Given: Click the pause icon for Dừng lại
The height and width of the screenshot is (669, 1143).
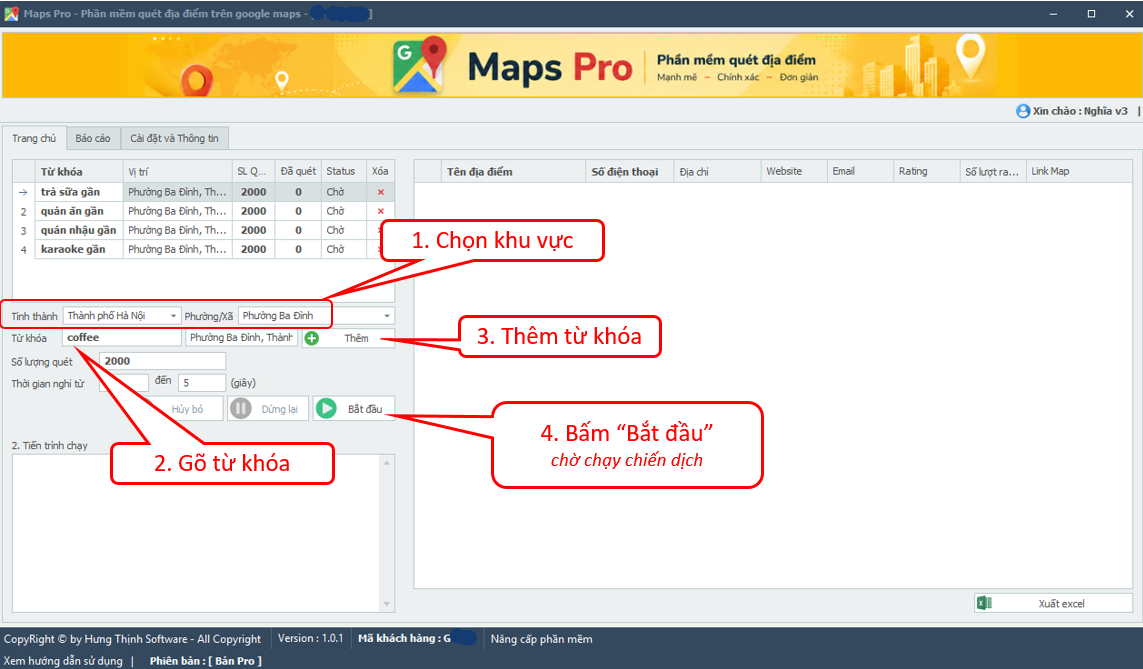Looking at the screenshot, I should point(241,409).
